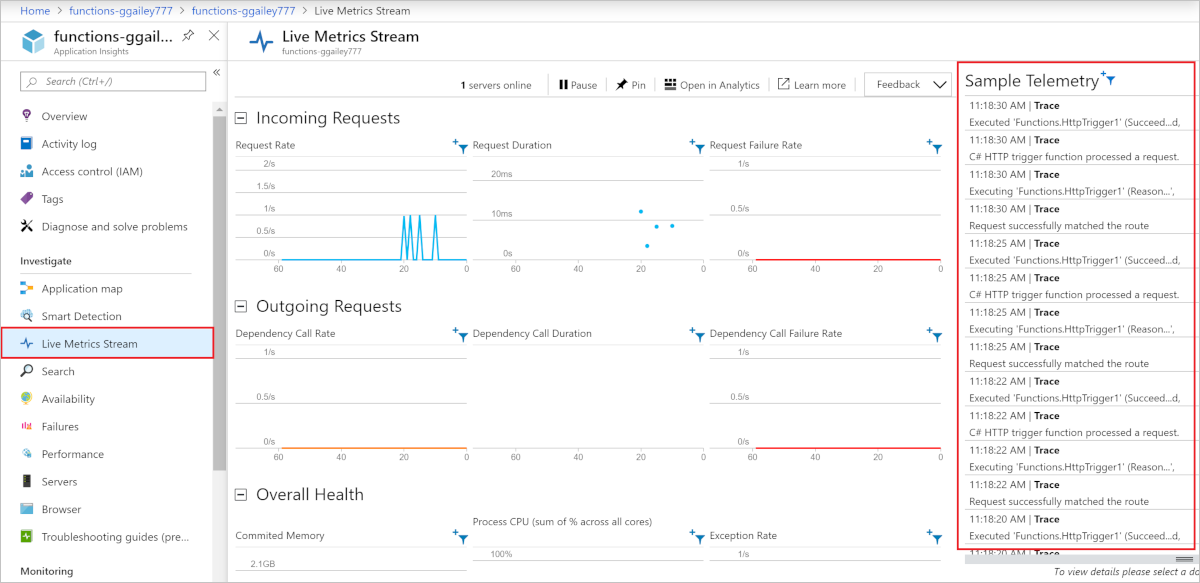Collapse the Outgoing Requests section
The height and width of the screenshot is (583, 1200).
[x=239, y=306]
